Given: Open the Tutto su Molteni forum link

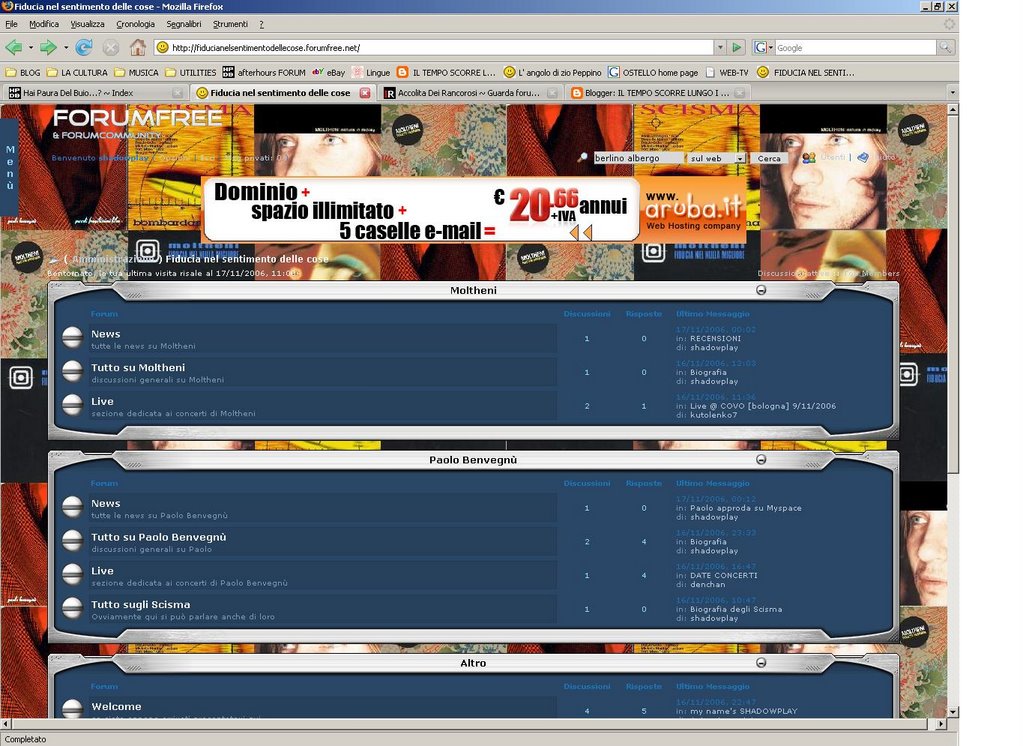Looking at the screenshot, I should coord(138,367).
